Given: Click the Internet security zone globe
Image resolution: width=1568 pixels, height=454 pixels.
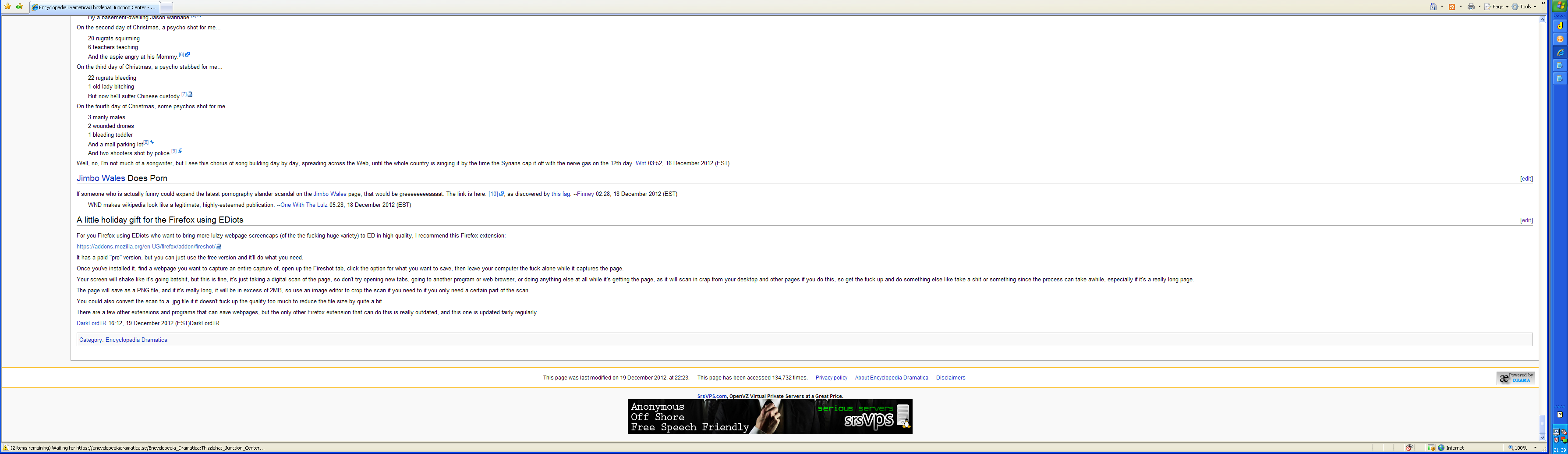Looking at the screenshot, I should coord(1441,448).
